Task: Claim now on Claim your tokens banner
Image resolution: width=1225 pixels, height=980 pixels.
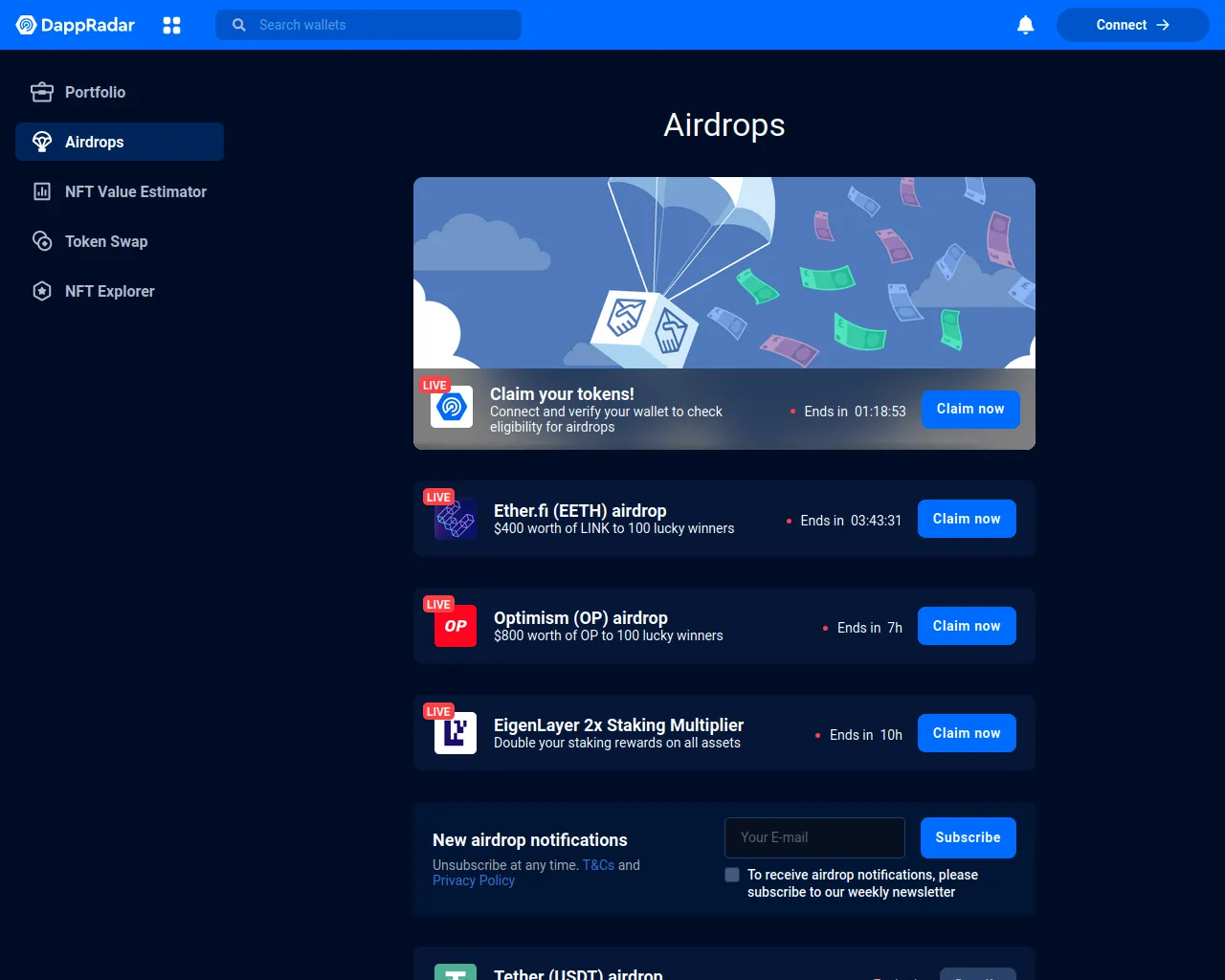Action: pos(970,409)
